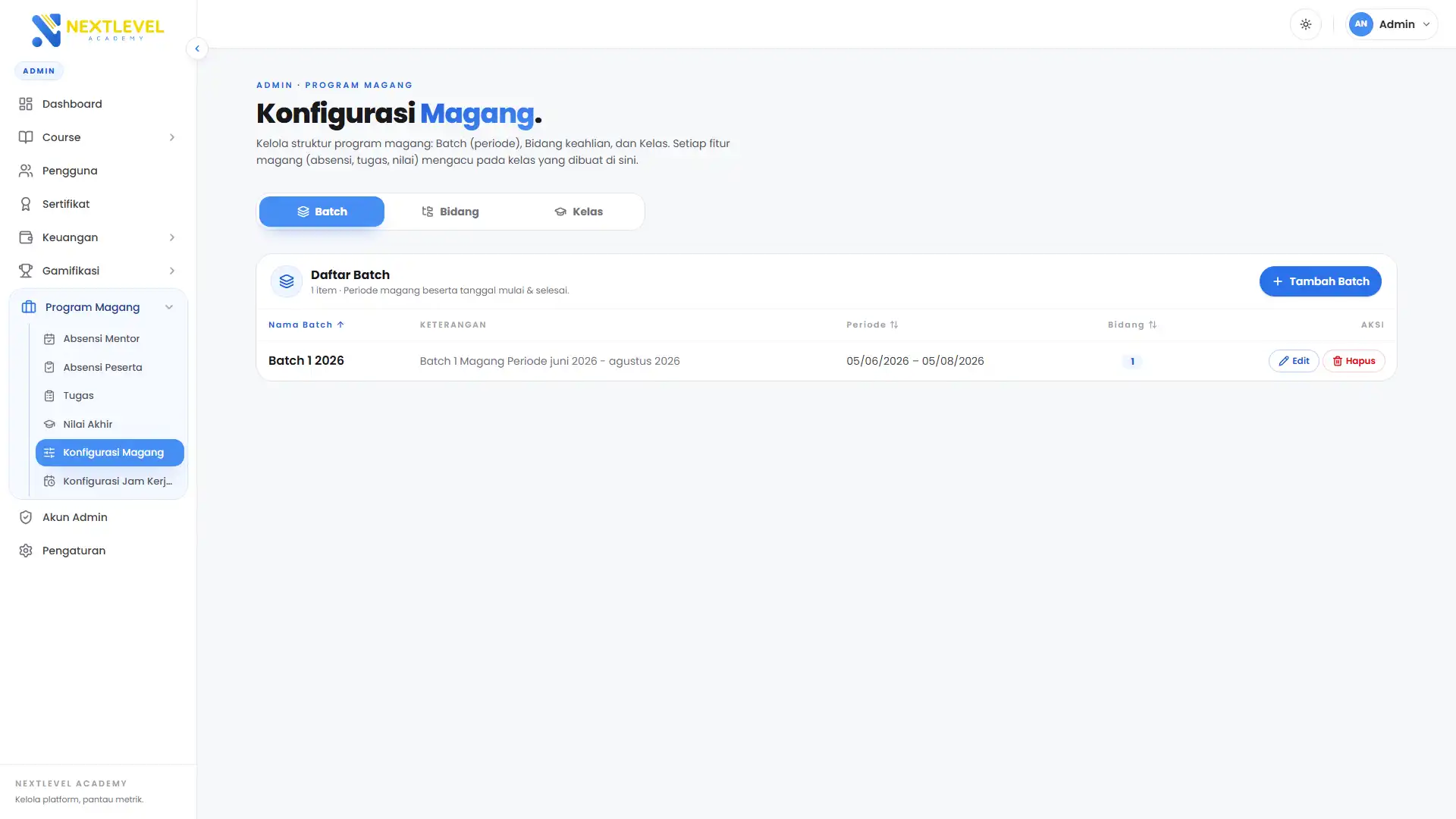Click the Sertifikat badge icon
Image resolution: width=1456 pixels, height=819 pixels.
(26, 204)
